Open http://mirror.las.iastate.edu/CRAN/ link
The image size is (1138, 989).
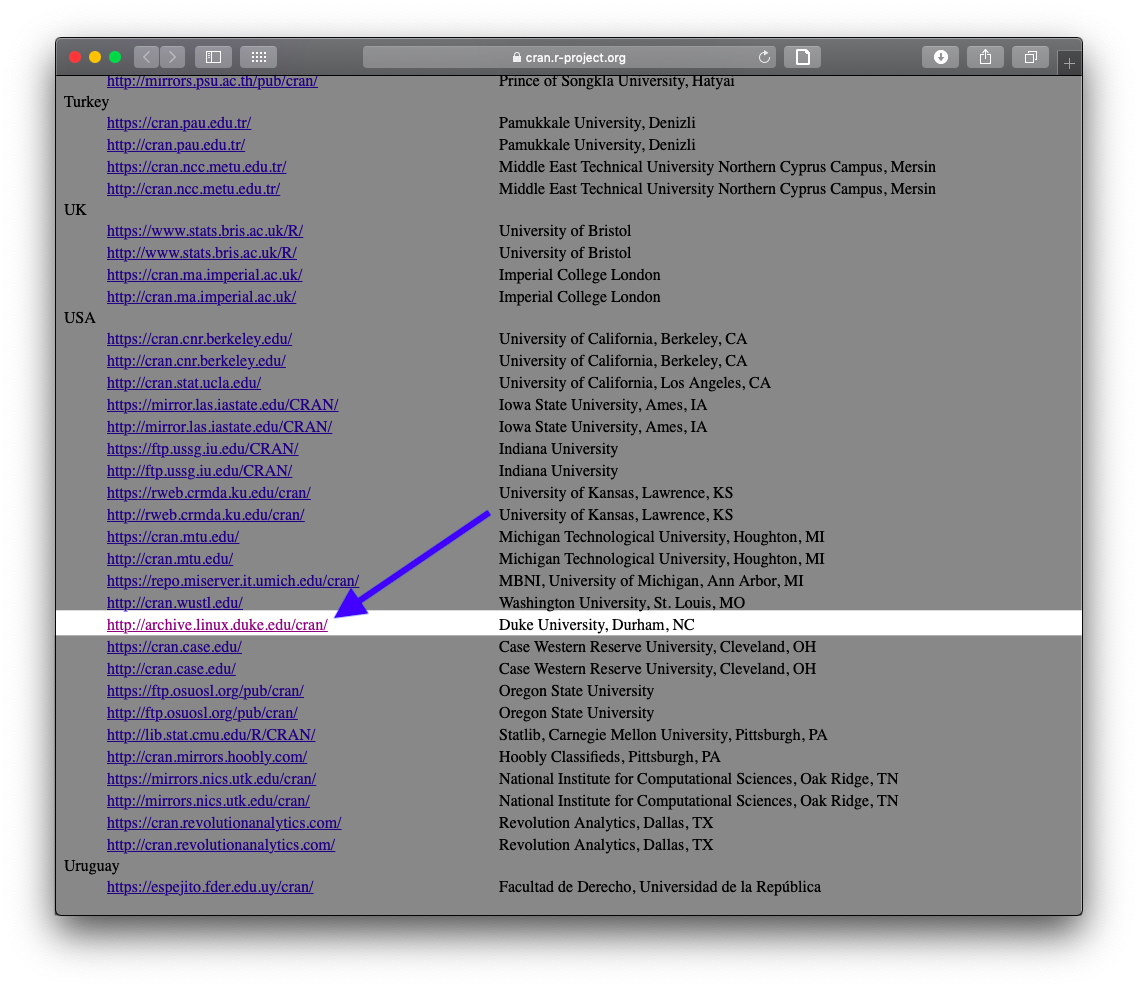tap(219, 427)
